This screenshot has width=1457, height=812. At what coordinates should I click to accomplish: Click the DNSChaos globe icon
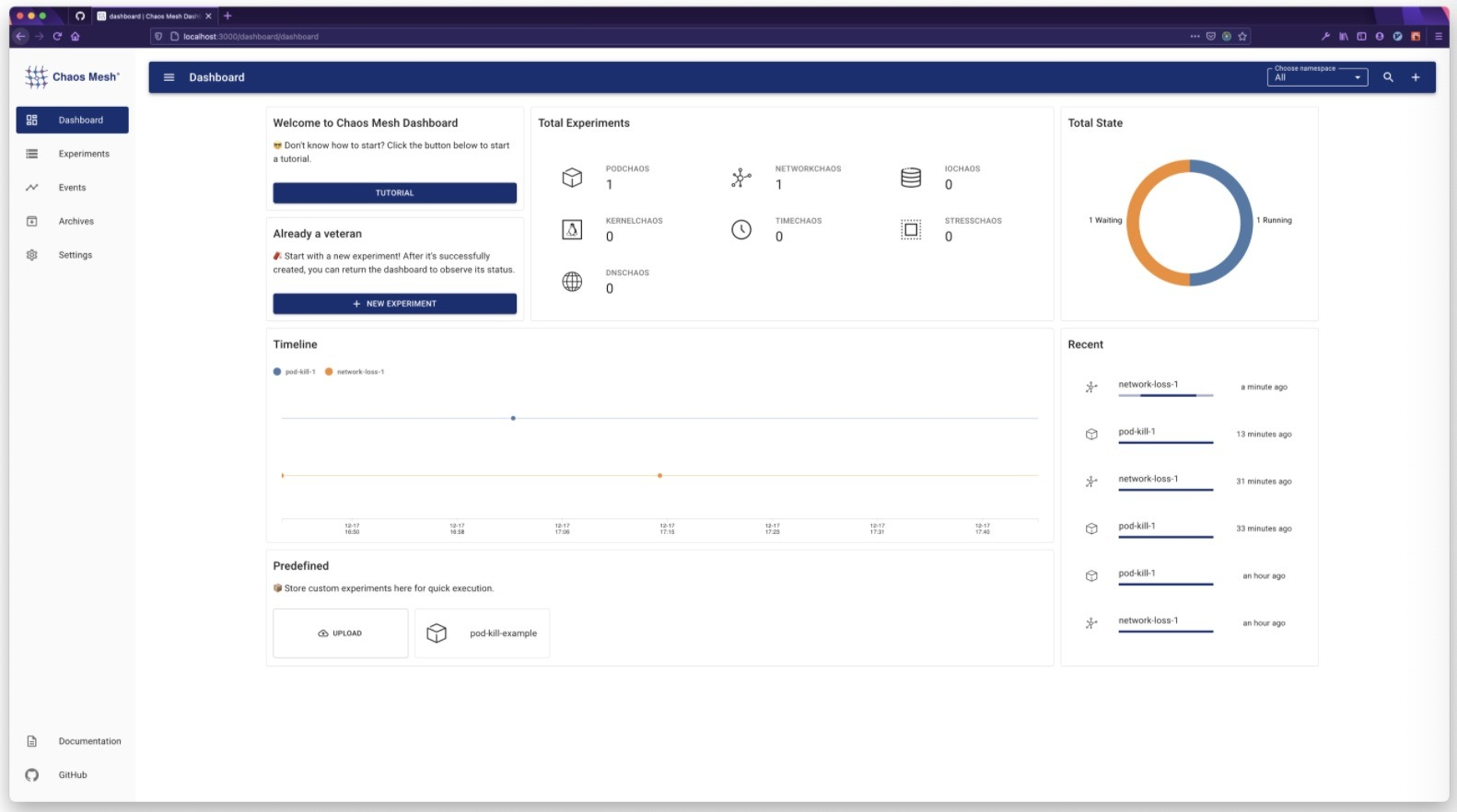(572, 282)
